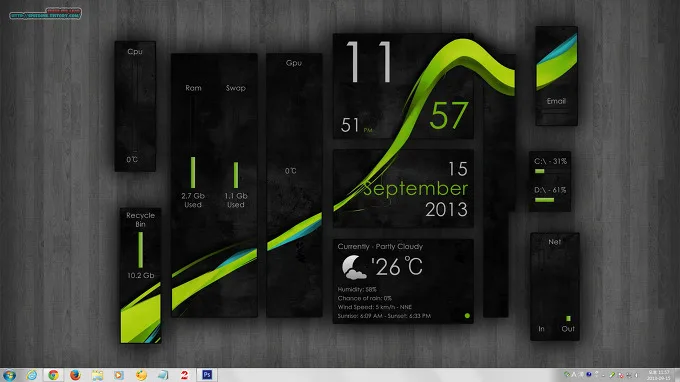This screenshot has width=680, height=382.
Task: Click the 'D:\ - 61%' label
Action: click(550, 190)
